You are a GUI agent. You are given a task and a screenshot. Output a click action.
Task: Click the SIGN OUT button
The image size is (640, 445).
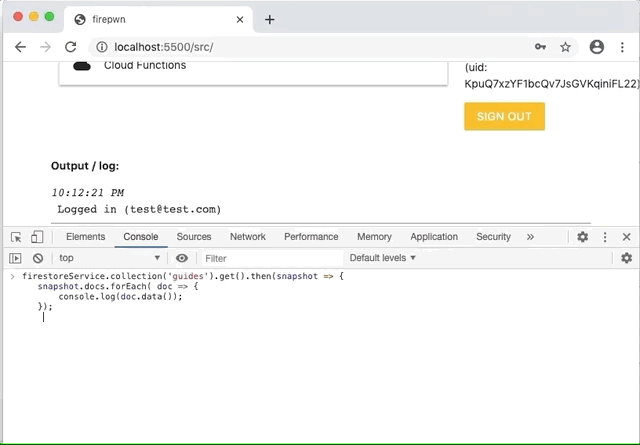(x=504, y=116)
